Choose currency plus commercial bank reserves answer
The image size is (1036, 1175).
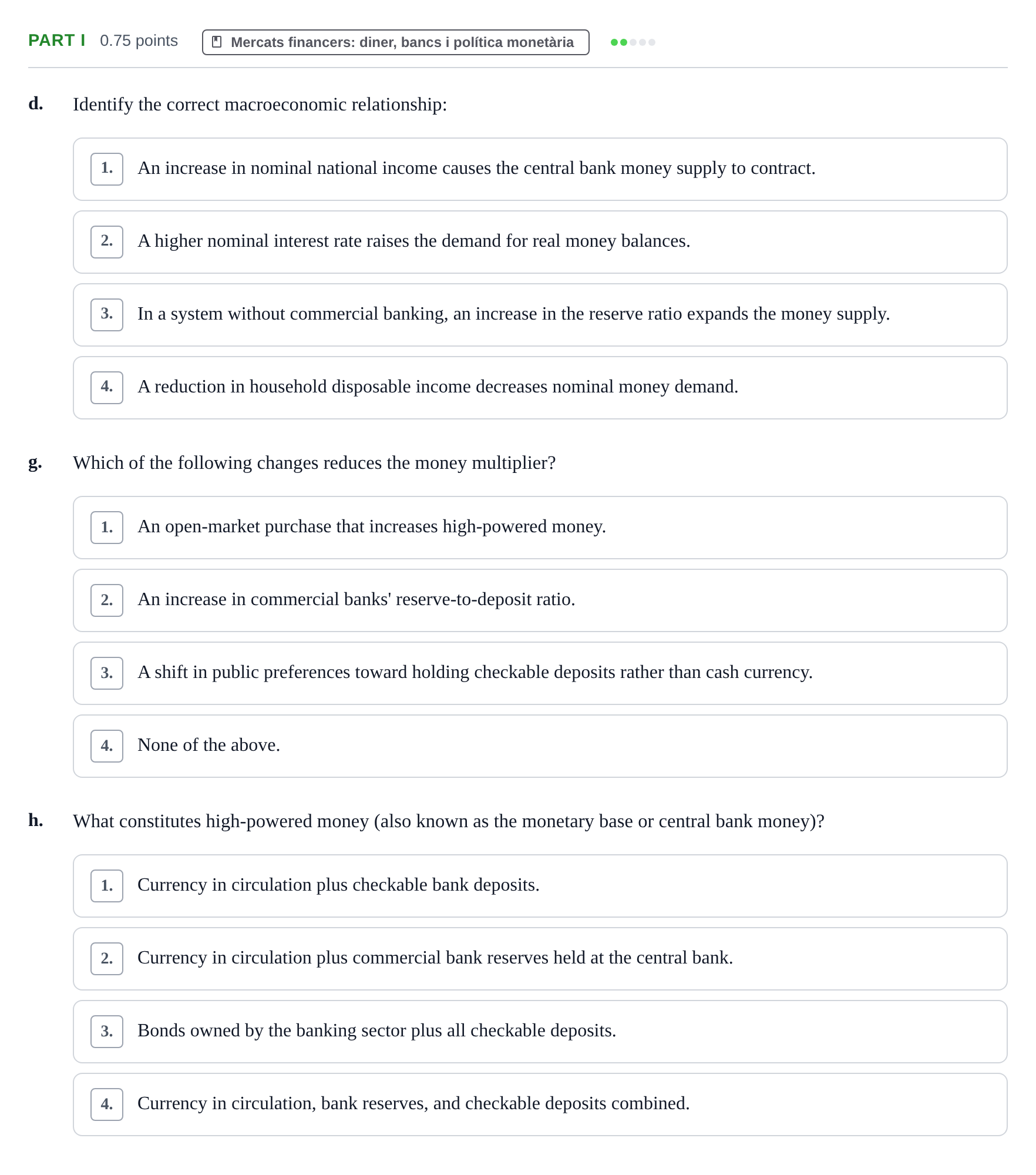point(540,959)
